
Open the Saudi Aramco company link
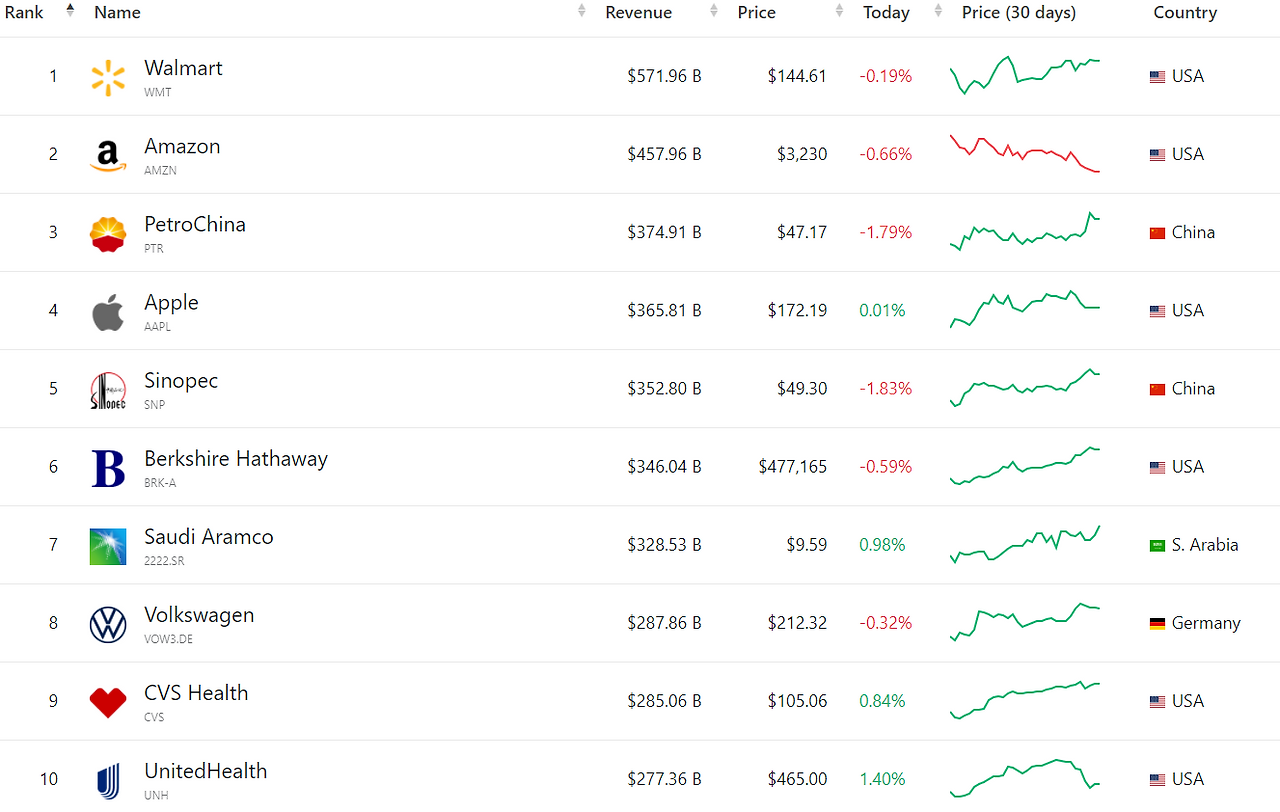[208, 537]
